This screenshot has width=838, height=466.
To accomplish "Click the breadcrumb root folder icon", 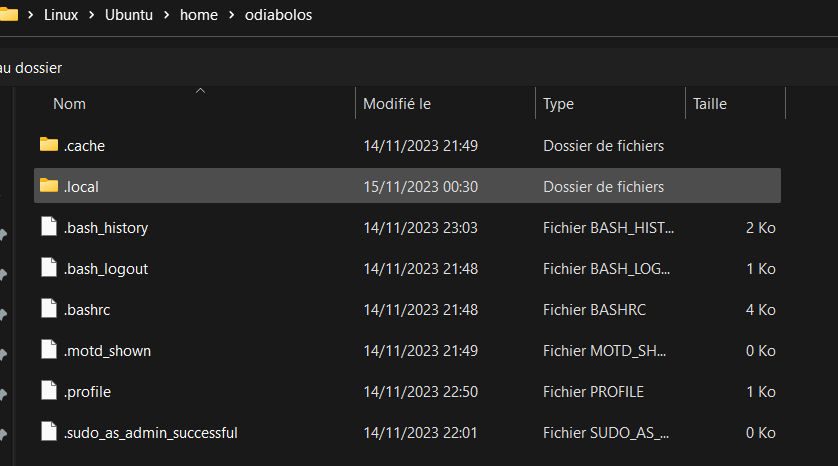I will [9, 14].
